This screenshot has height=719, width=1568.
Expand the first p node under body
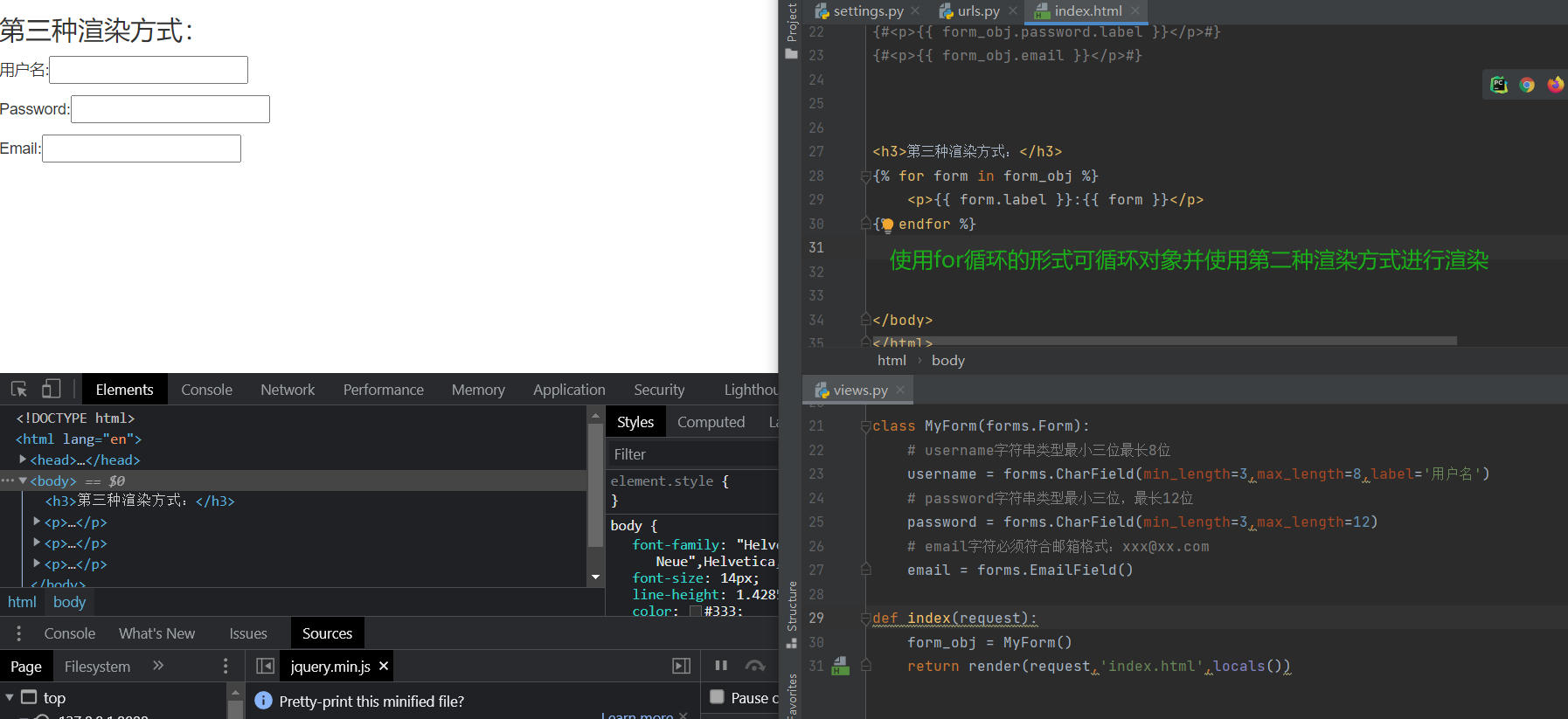pos(37,522)
